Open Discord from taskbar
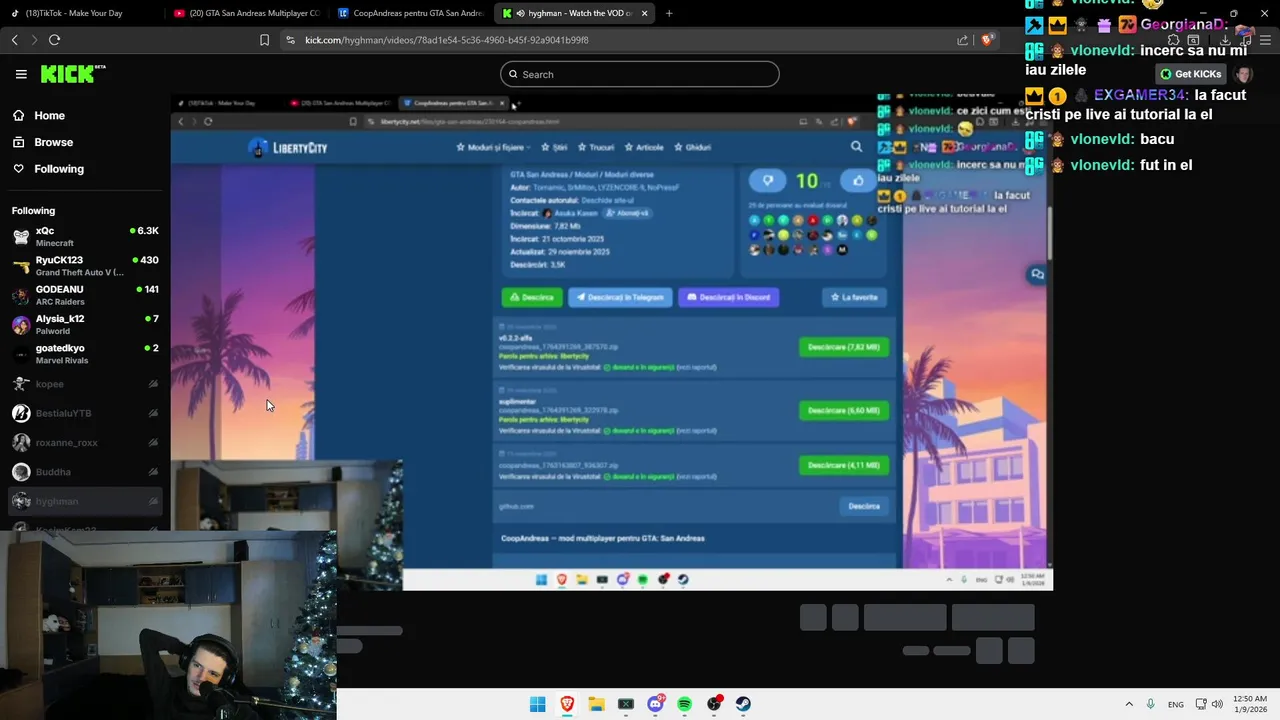 tap(655, 704)
